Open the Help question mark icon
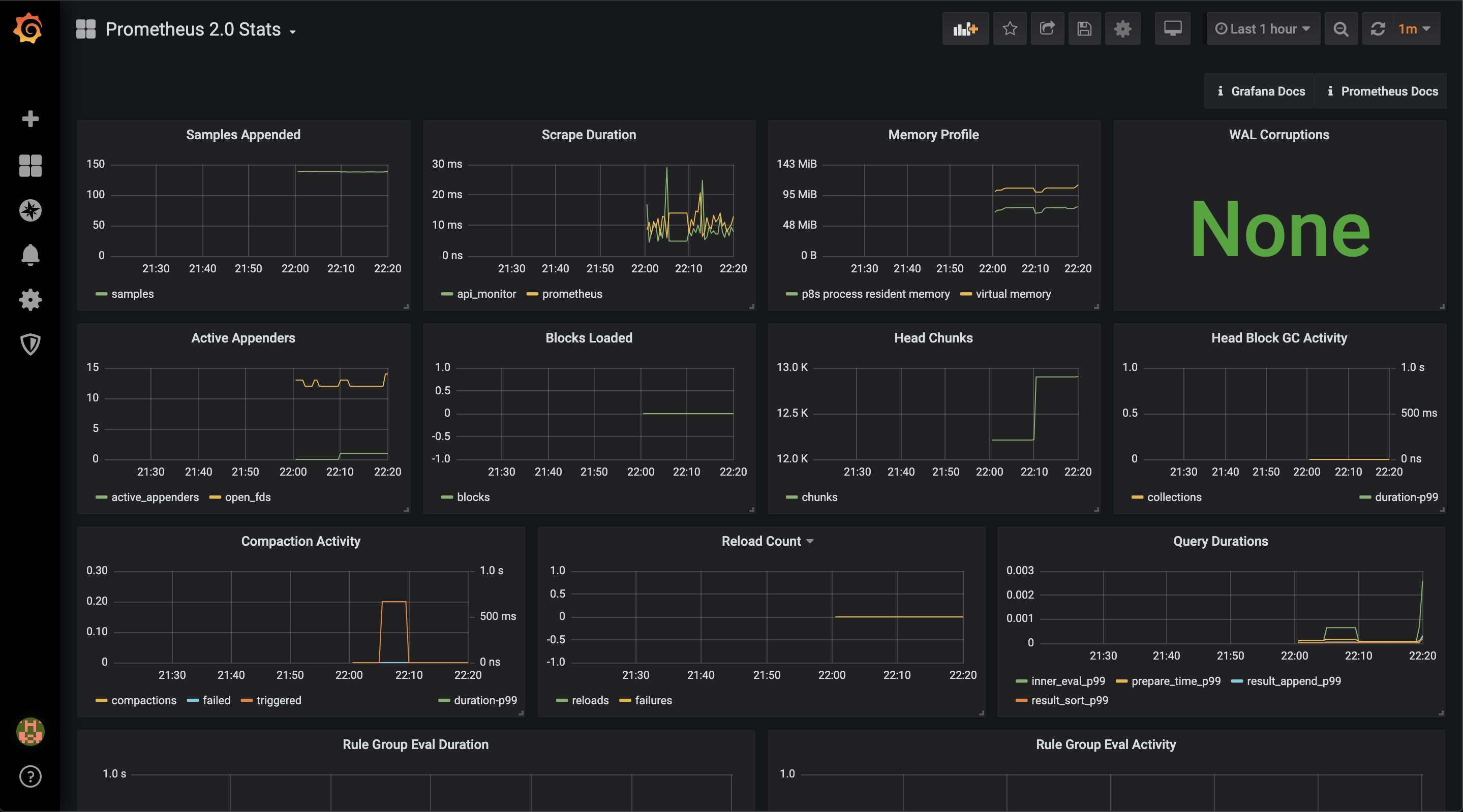 (30, 776)
